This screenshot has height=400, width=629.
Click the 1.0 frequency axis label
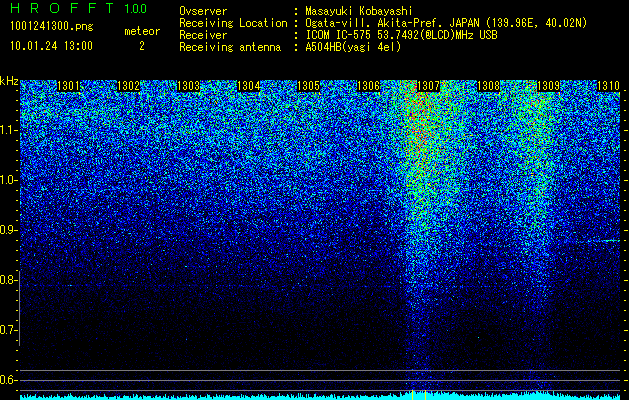8,180
